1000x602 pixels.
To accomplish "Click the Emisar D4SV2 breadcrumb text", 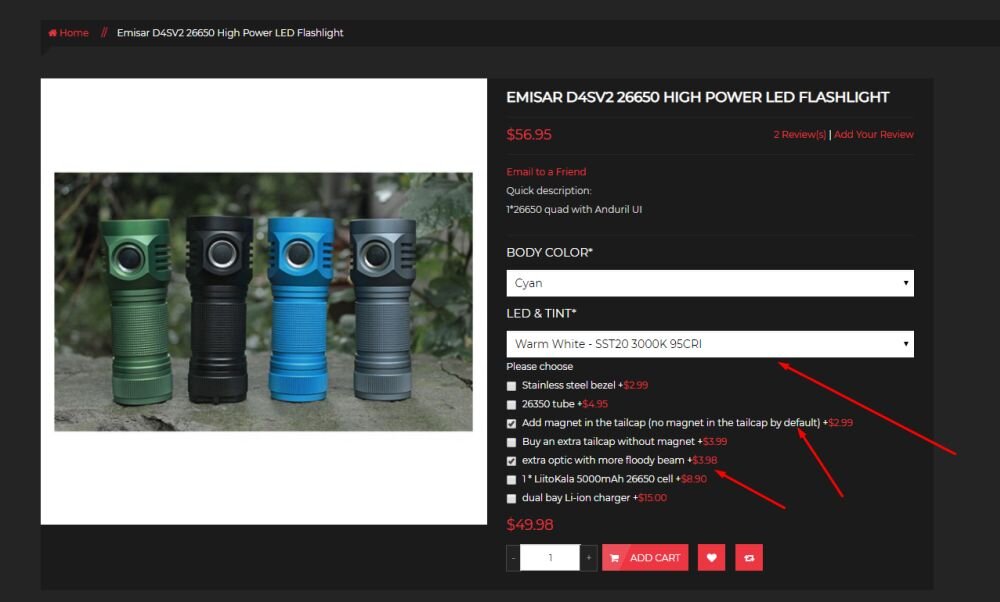I will click(x=230, y=33).
